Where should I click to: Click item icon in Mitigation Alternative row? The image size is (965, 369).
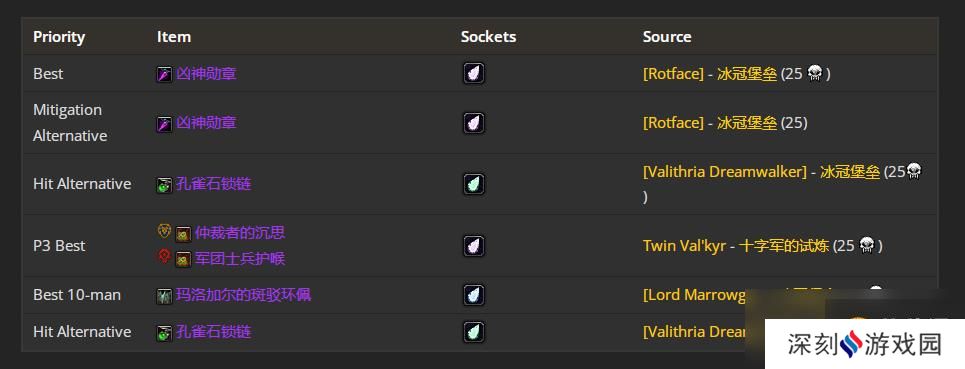164,124
